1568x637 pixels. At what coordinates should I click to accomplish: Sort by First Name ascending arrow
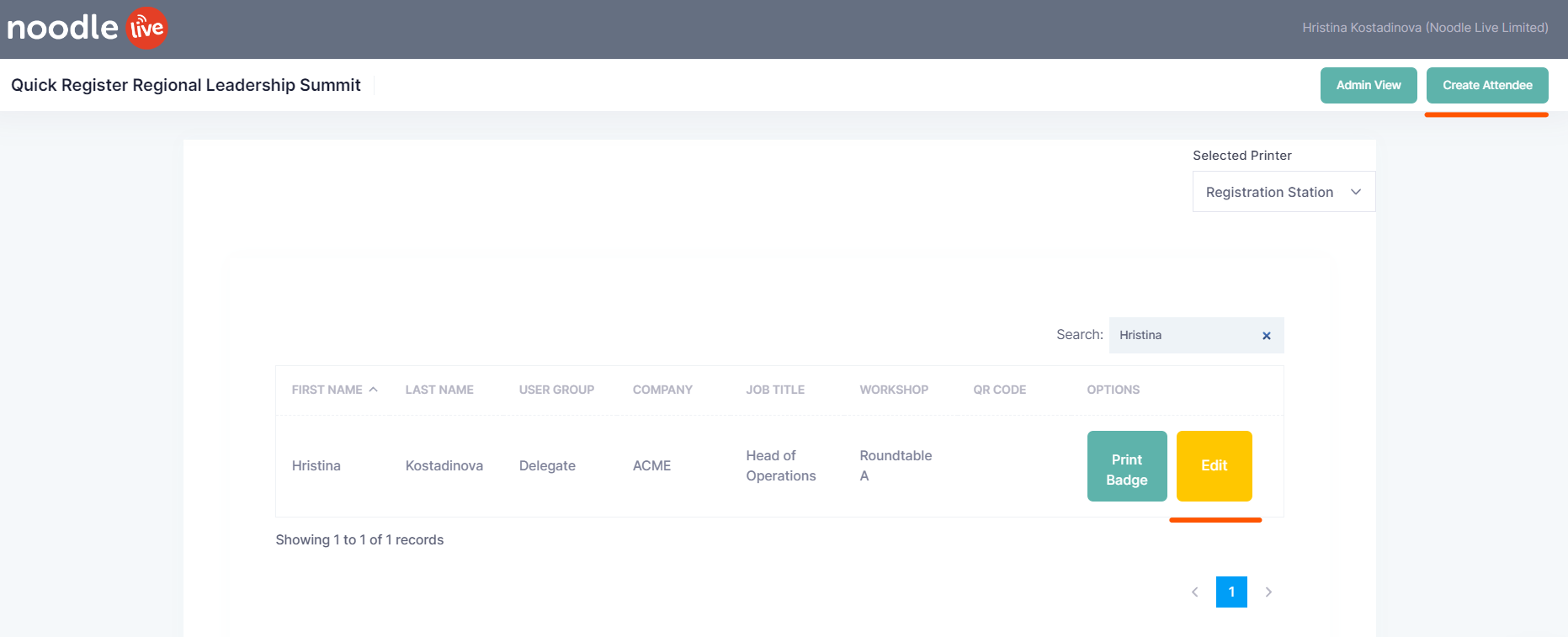click(373, 390)
